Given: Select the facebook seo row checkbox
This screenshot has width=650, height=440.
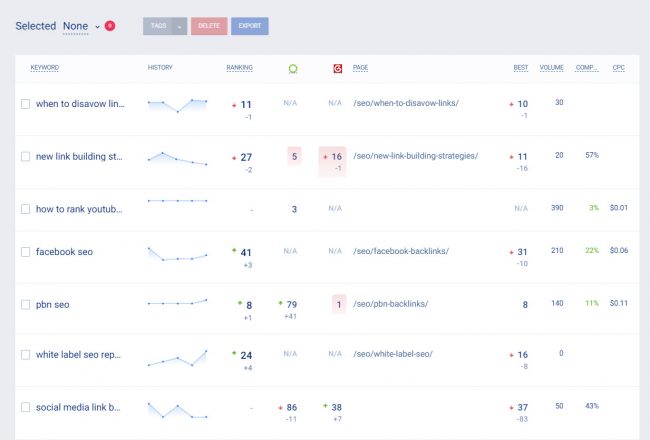Looking at the screenshot, I should click(x=26, y=252).
